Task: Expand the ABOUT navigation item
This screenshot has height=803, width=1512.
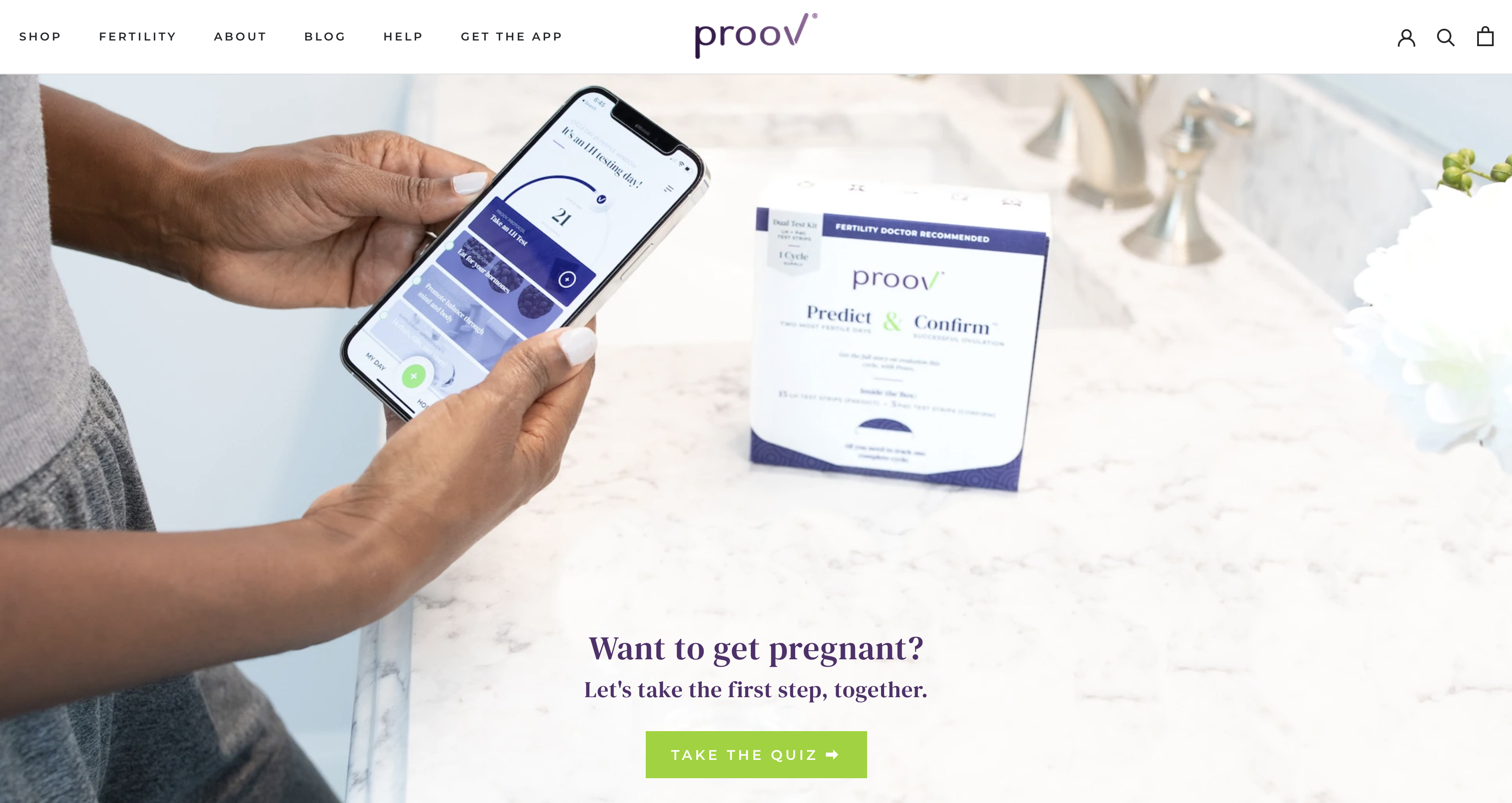Action: [240, 36]
